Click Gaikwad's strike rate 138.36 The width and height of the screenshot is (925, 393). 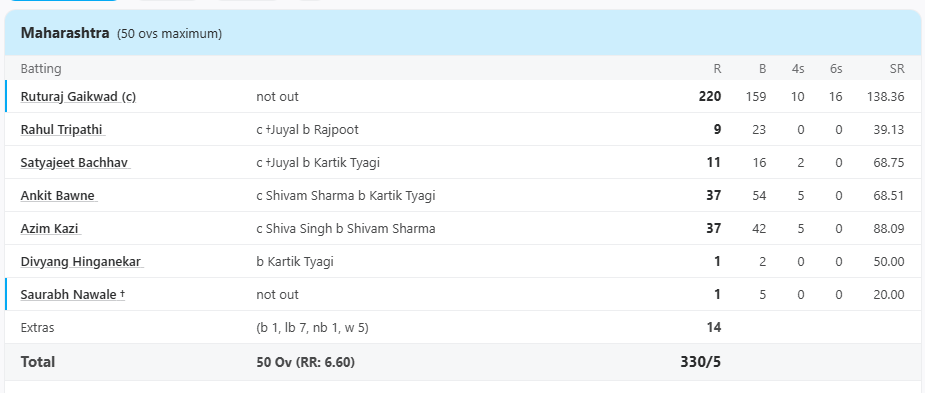click(885, 96)
